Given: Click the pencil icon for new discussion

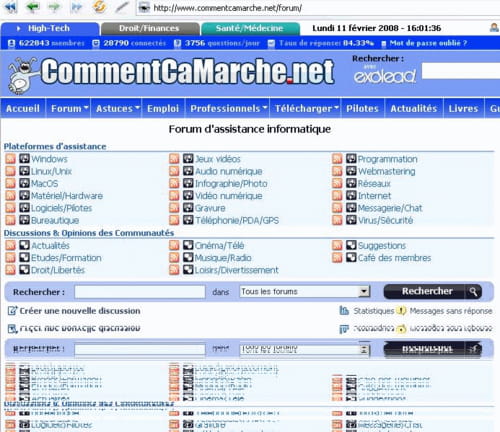Looking at the screenshot, I should [12, 310].
